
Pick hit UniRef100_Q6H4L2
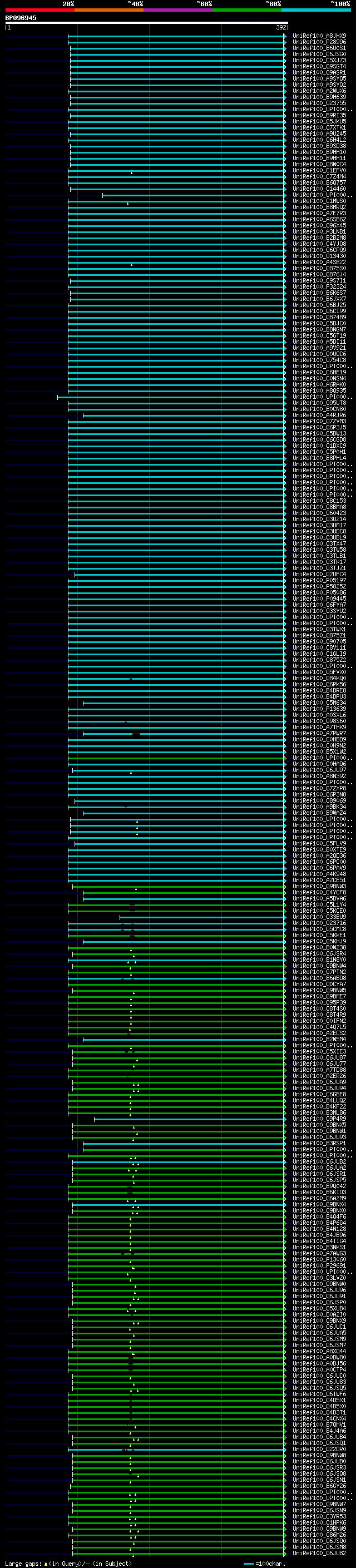point(319,140)
